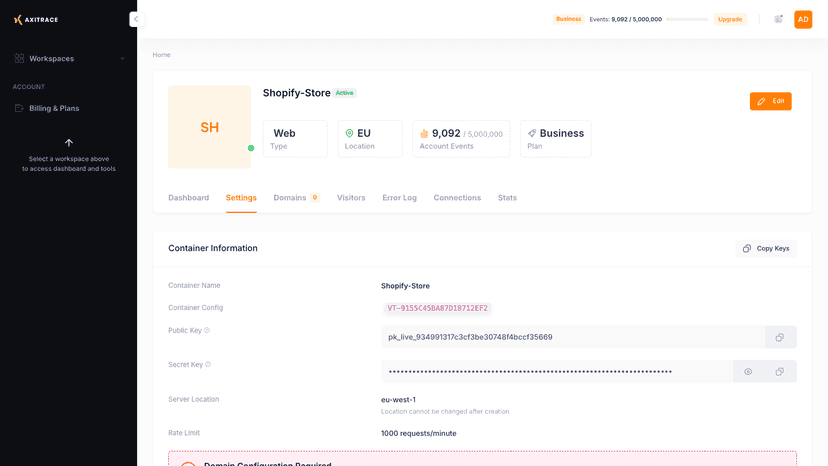The height and width of the screenshot is (466, 828).
Task: Click the Axitrace logo
Action: click(36, 20)
